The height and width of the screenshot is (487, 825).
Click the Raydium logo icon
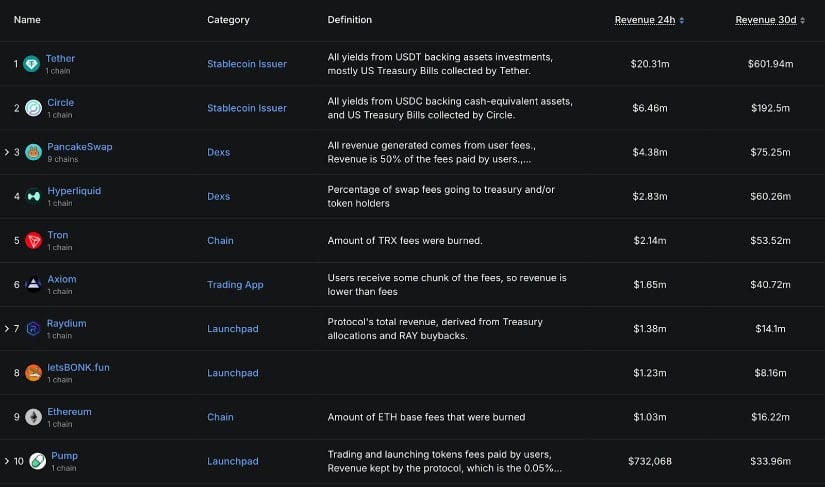33,329
